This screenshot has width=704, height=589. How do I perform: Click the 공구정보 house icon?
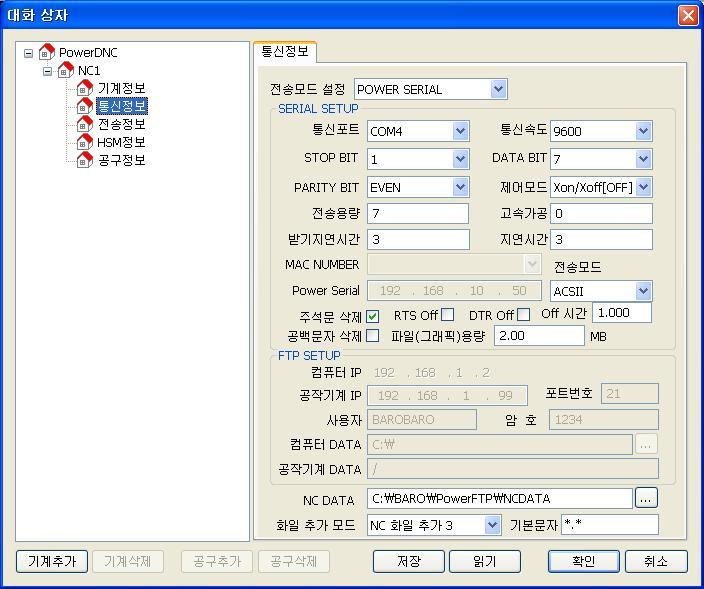pos(84,160)
